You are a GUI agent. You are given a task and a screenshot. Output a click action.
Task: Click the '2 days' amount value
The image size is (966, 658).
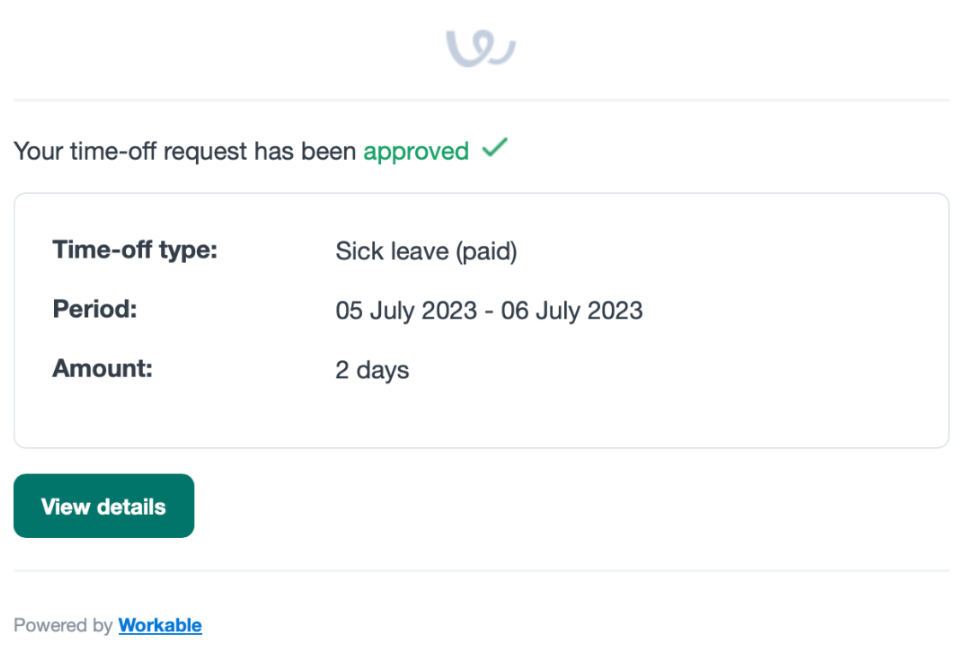[x=372, y=370]
